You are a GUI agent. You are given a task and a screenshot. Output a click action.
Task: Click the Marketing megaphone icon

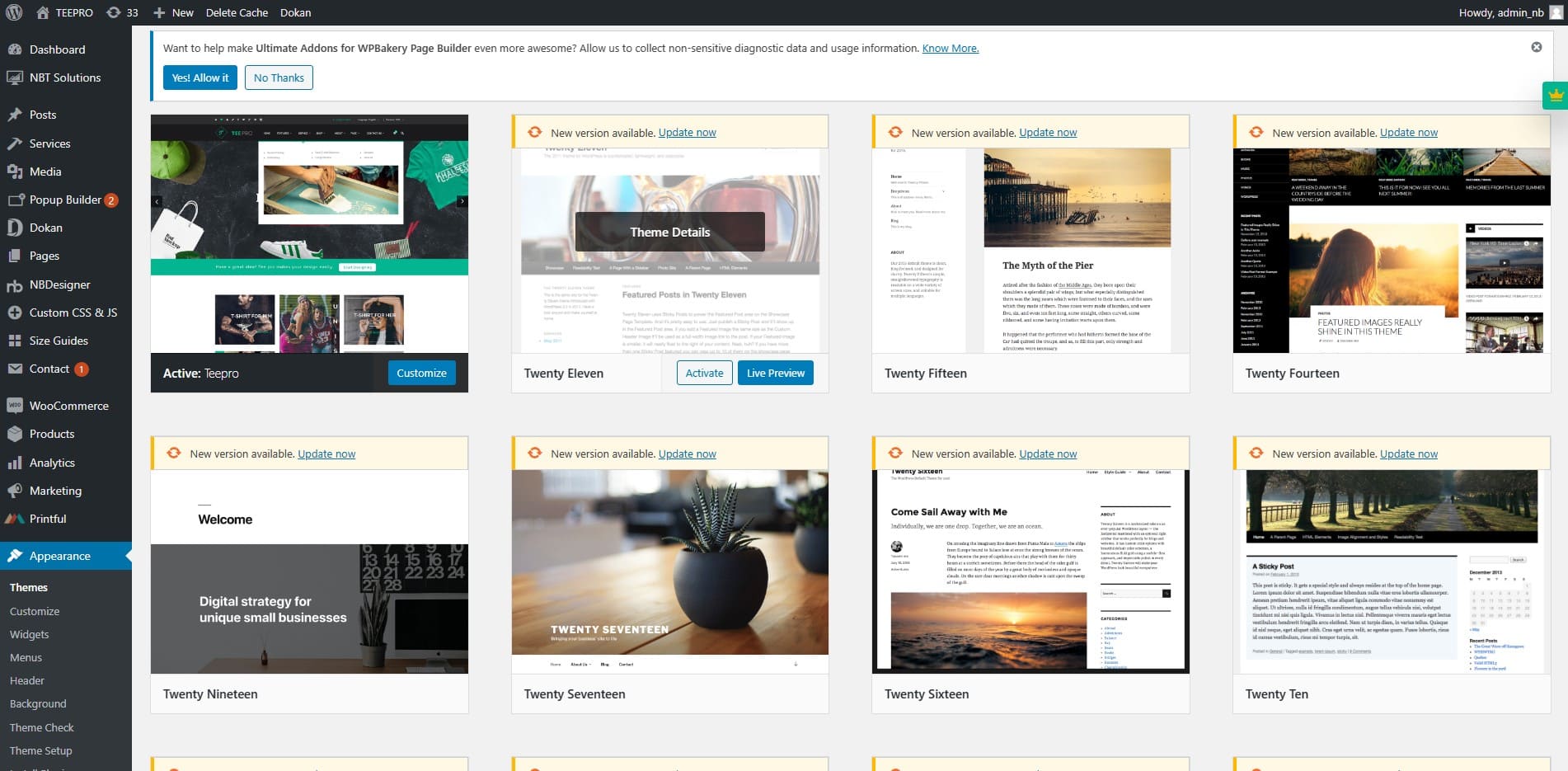[14, 491]
